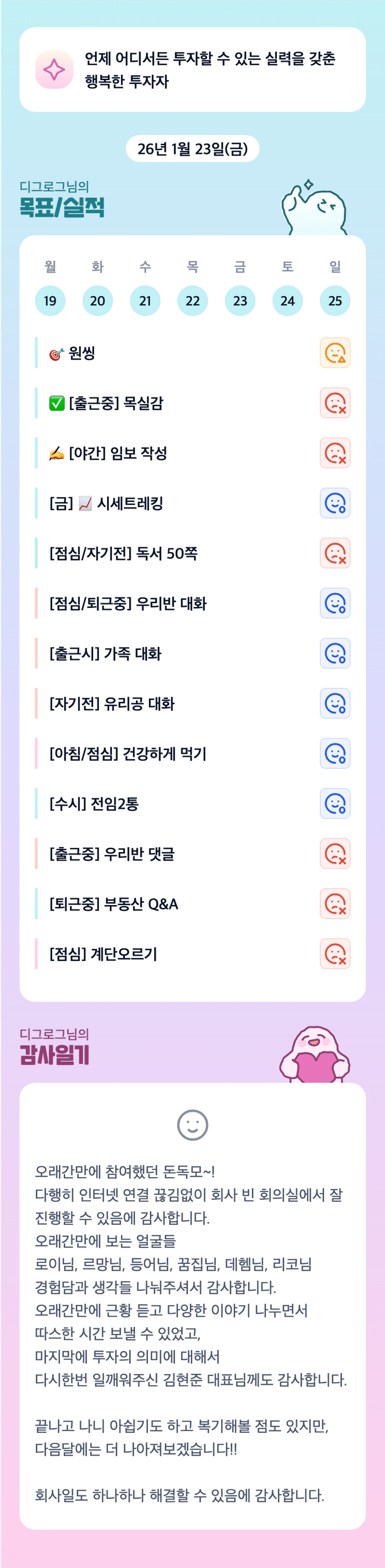Click the neutral face status for 원씽
The height and width of the screenshot is (1568, 385).
335,353
